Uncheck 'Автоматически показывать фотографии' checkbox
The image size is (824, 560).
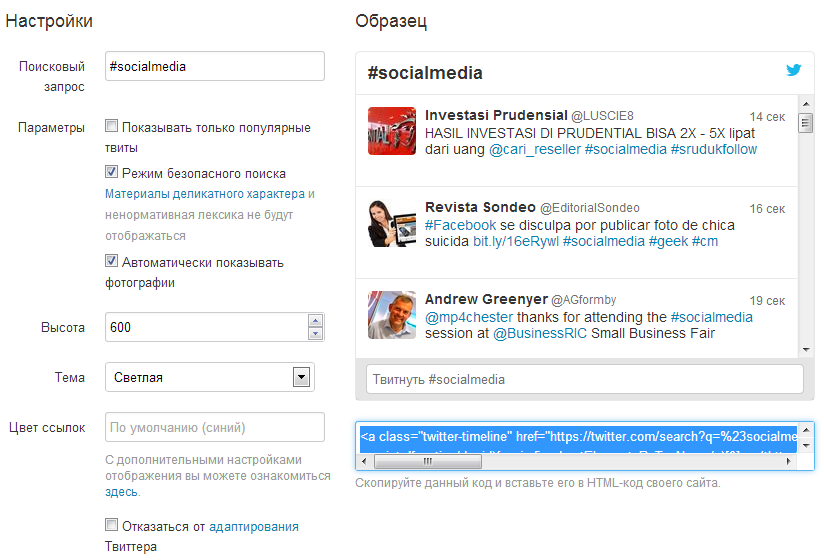pos(111,260)
